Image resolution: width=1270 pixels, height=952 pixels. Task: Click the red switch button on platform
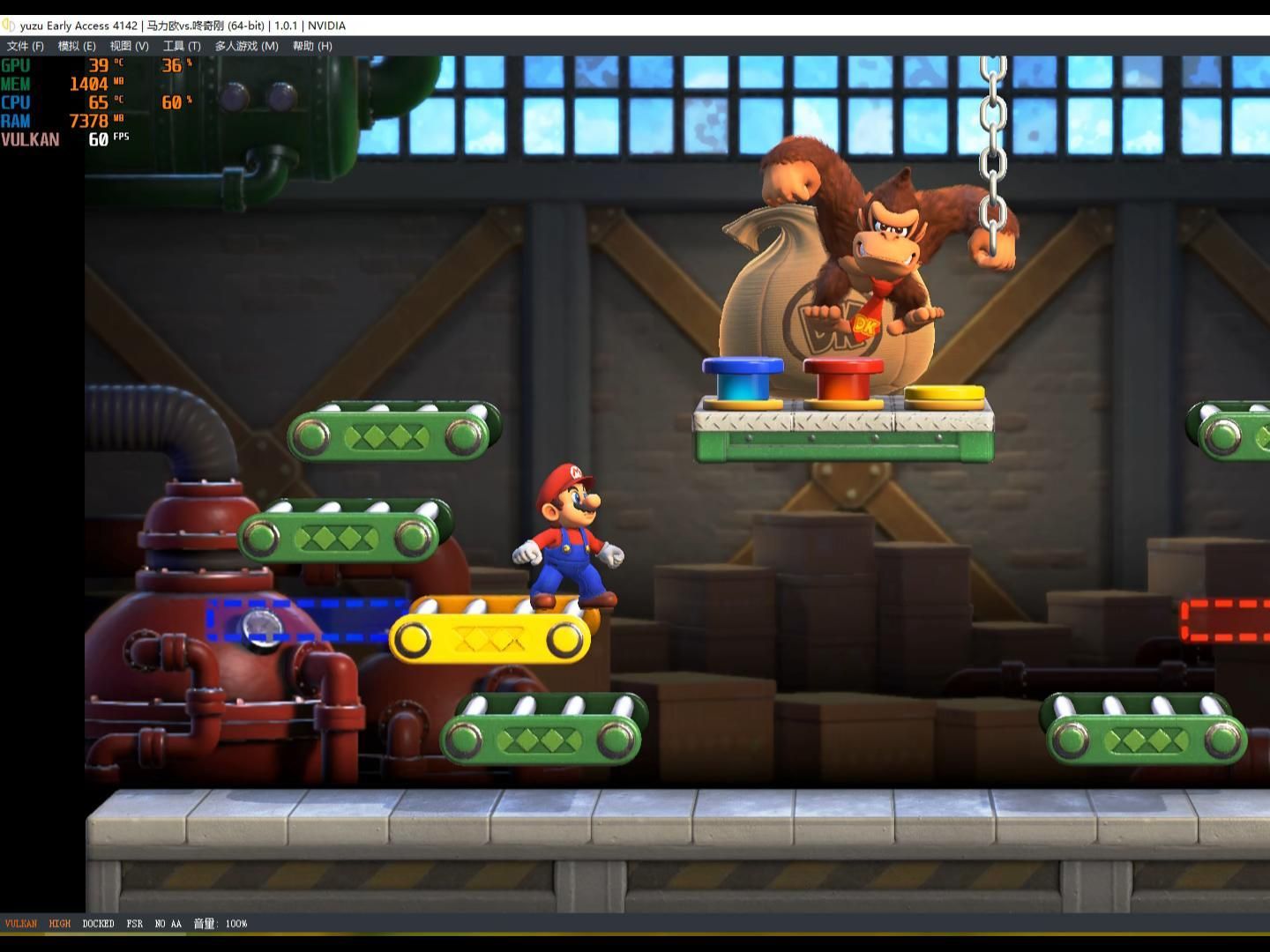843,383
